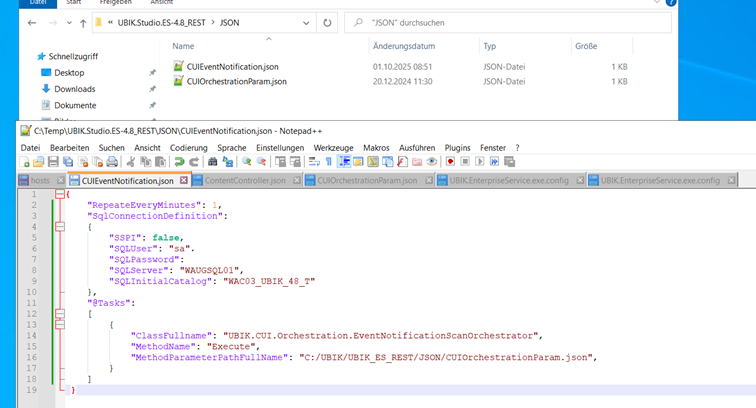Sort files by the Änderungsdatum column header
This screenshot has height=408, width=756.
pyautogui.click(x=403, y=46)
